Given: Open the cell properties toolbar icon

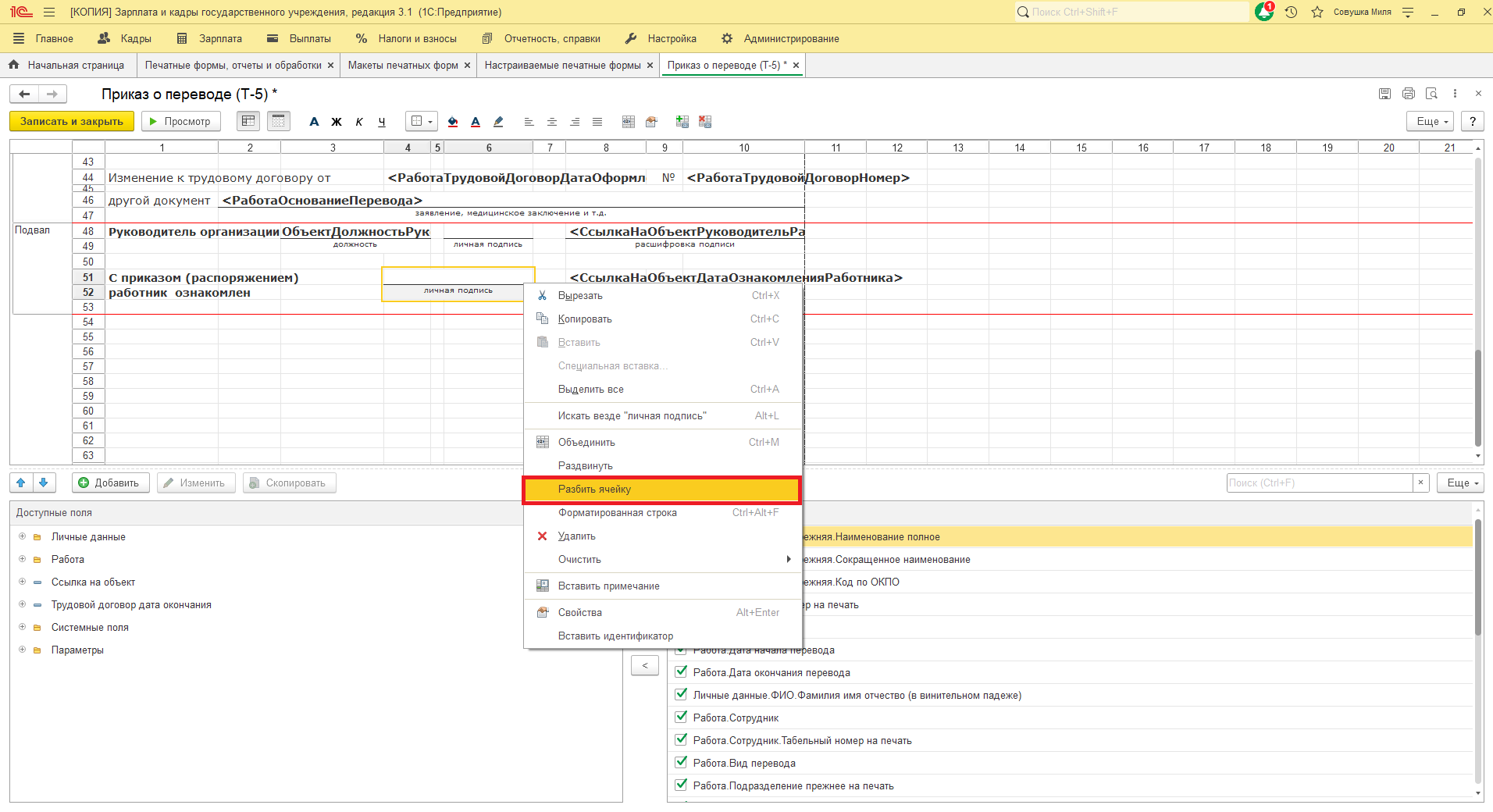Looking at the screenshot, I should pos(651,122).
